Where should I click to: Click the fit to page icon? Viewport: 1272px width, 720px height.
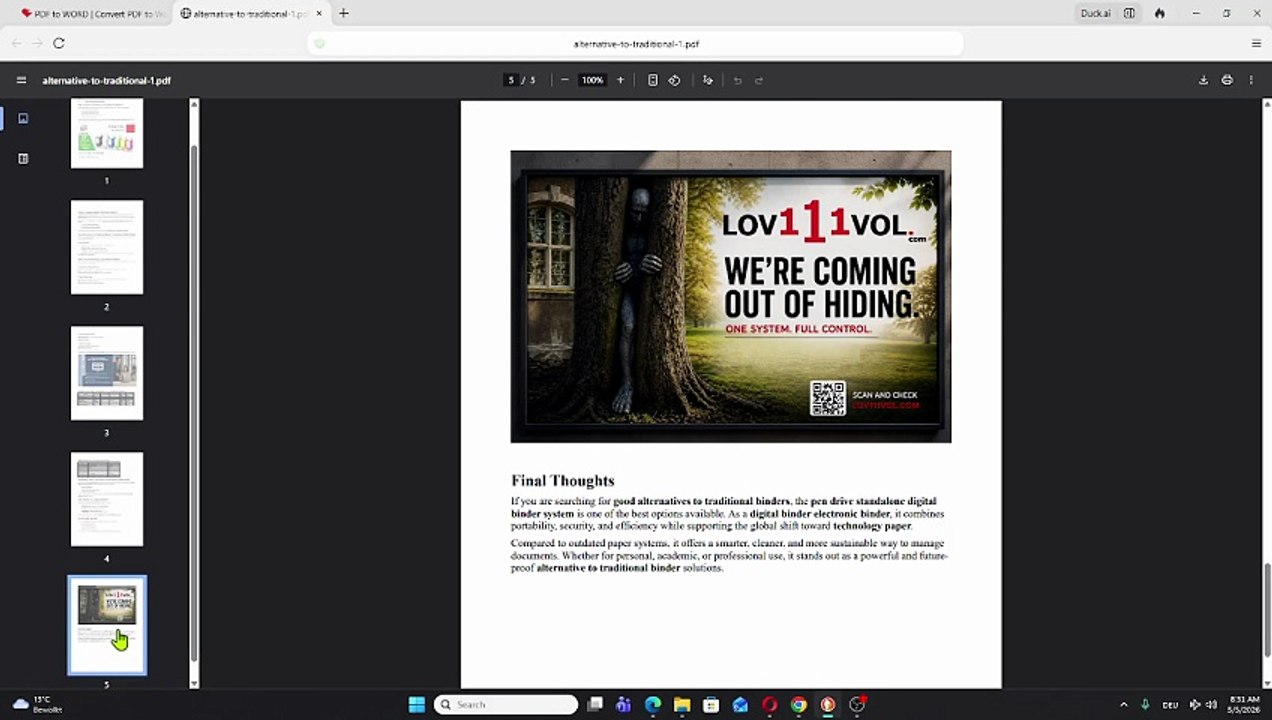tap(653, 80)
